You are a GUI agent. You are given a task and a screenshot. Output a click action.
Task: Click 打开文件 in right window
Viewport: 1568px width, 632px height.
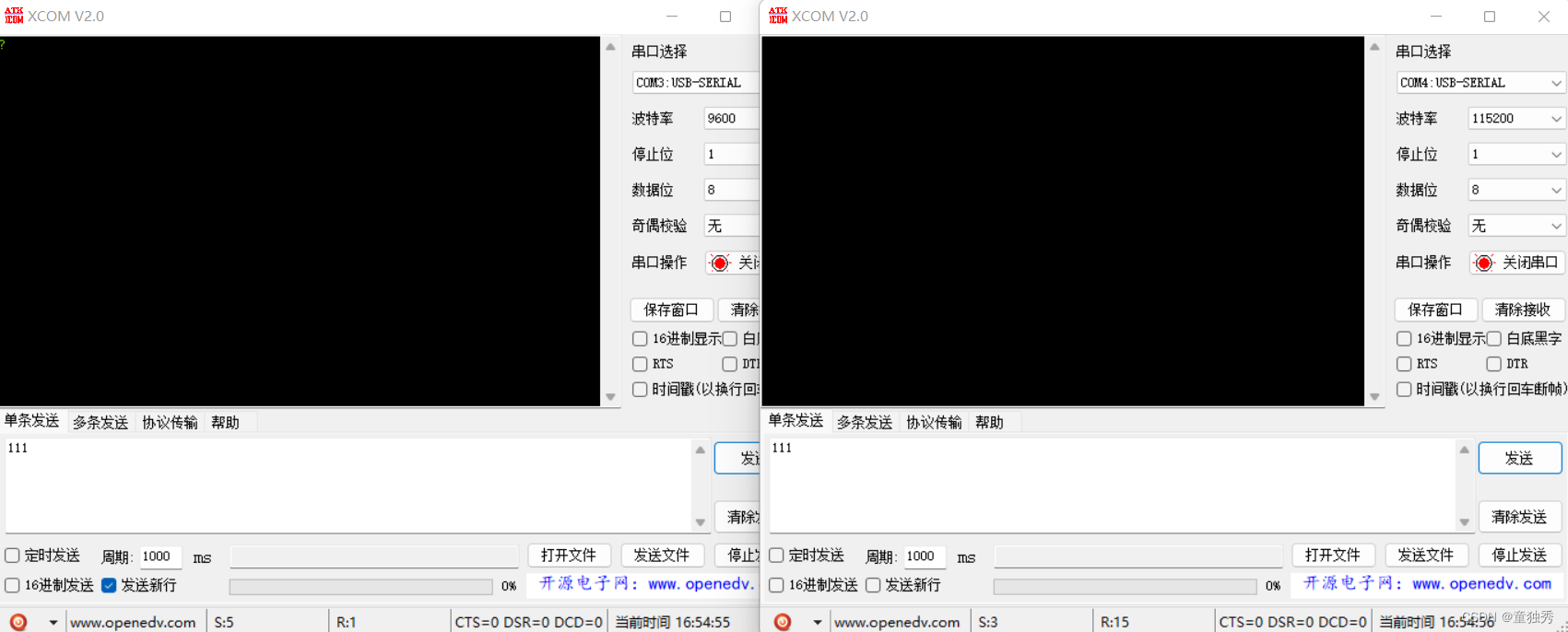click(x=1333, y=556)
